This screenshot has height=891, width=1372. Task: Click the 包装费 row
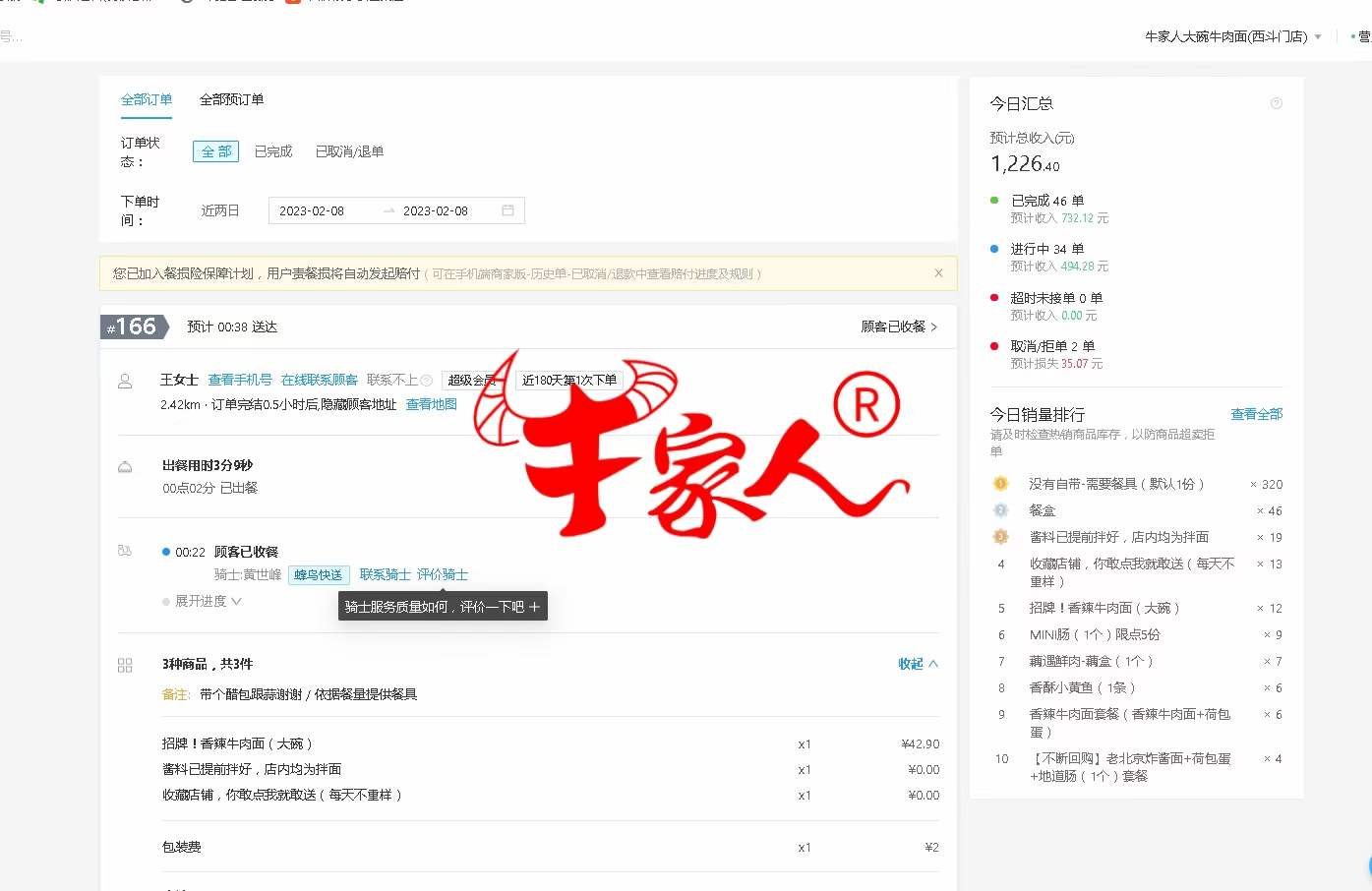pyautogui.click(x=551, y=847)
